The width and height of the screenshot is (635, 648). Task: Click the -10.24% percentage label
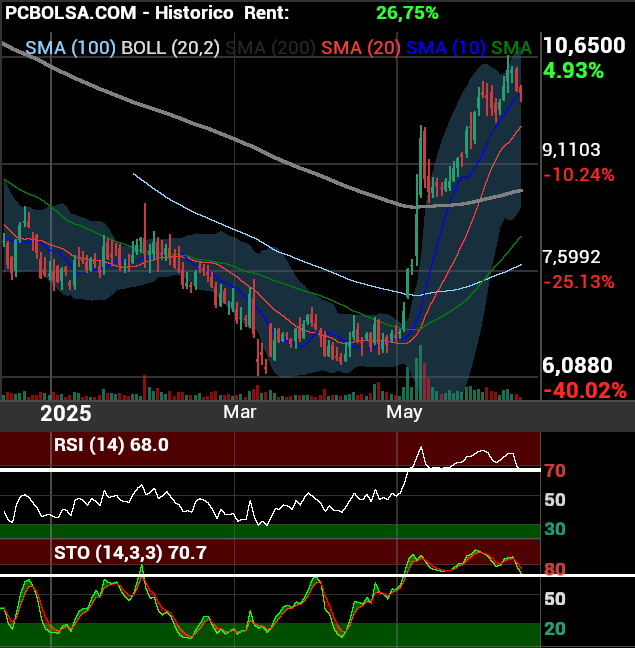click(x=579, y=175)
